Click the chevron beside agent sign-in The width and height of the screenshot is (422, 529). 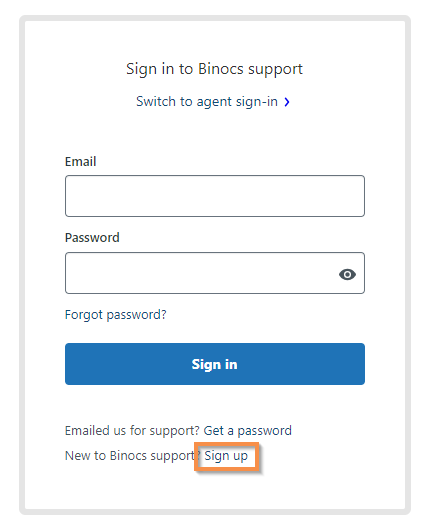[x=287, y=102]
